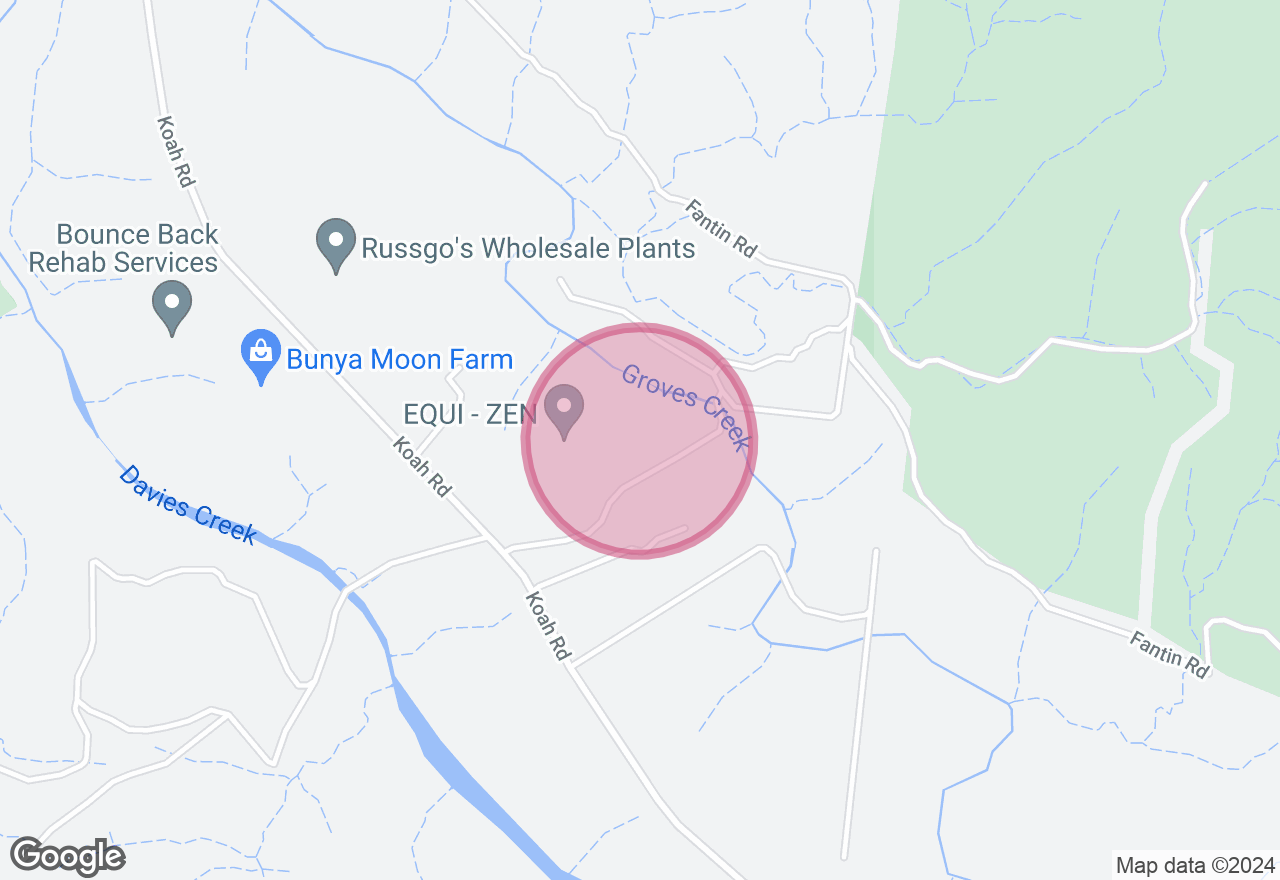This screenshot has width=1280, height=880.
Task: Click the Russgo's Wholesale Plants pin icon
Action: (335, 246)
